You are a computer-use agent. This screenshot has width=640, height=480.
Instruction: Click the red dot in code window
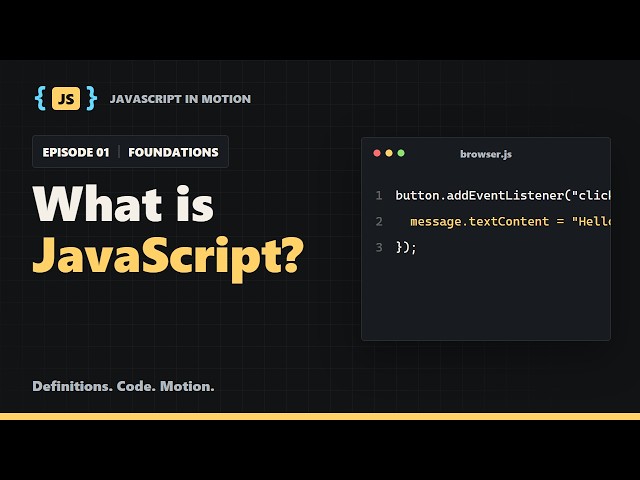click(377, 153)
